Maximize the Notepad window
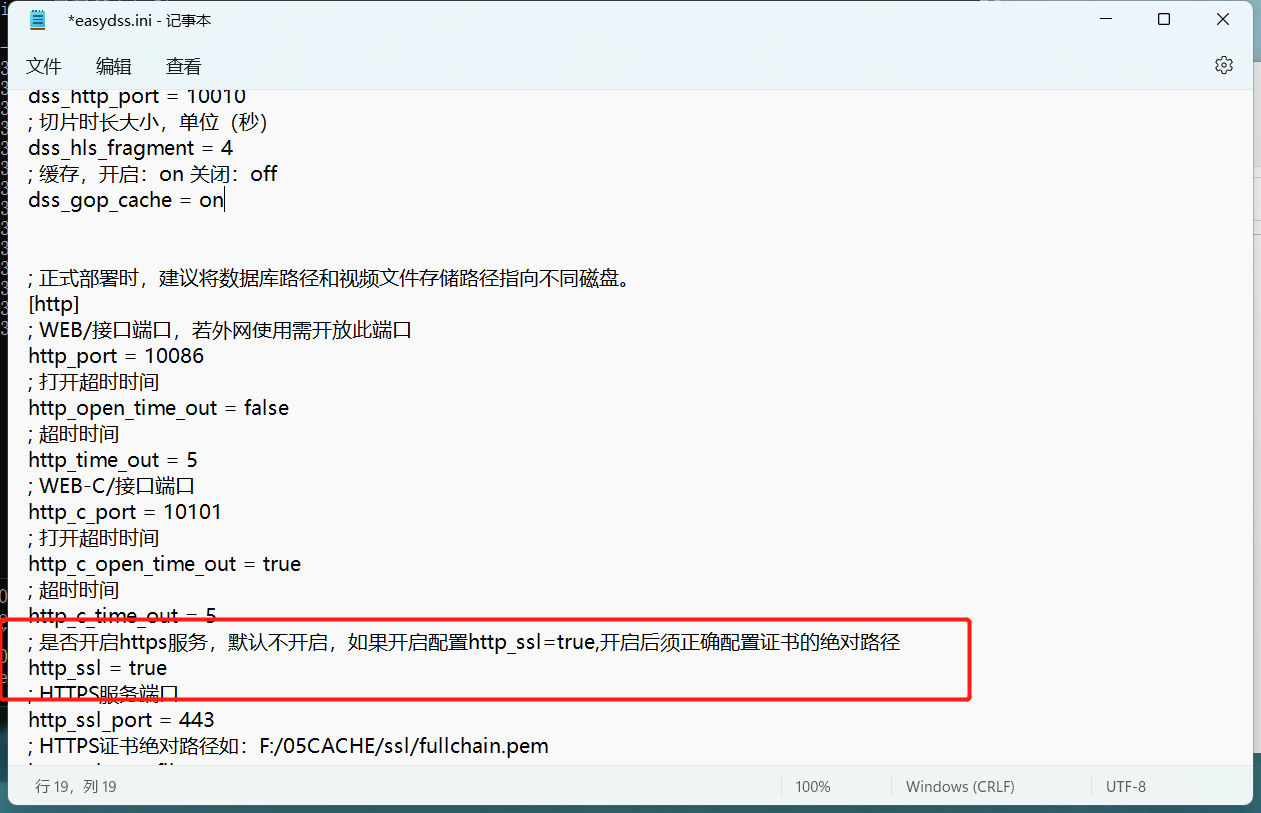This screenshot has width=1261, height=813. 1164,19
